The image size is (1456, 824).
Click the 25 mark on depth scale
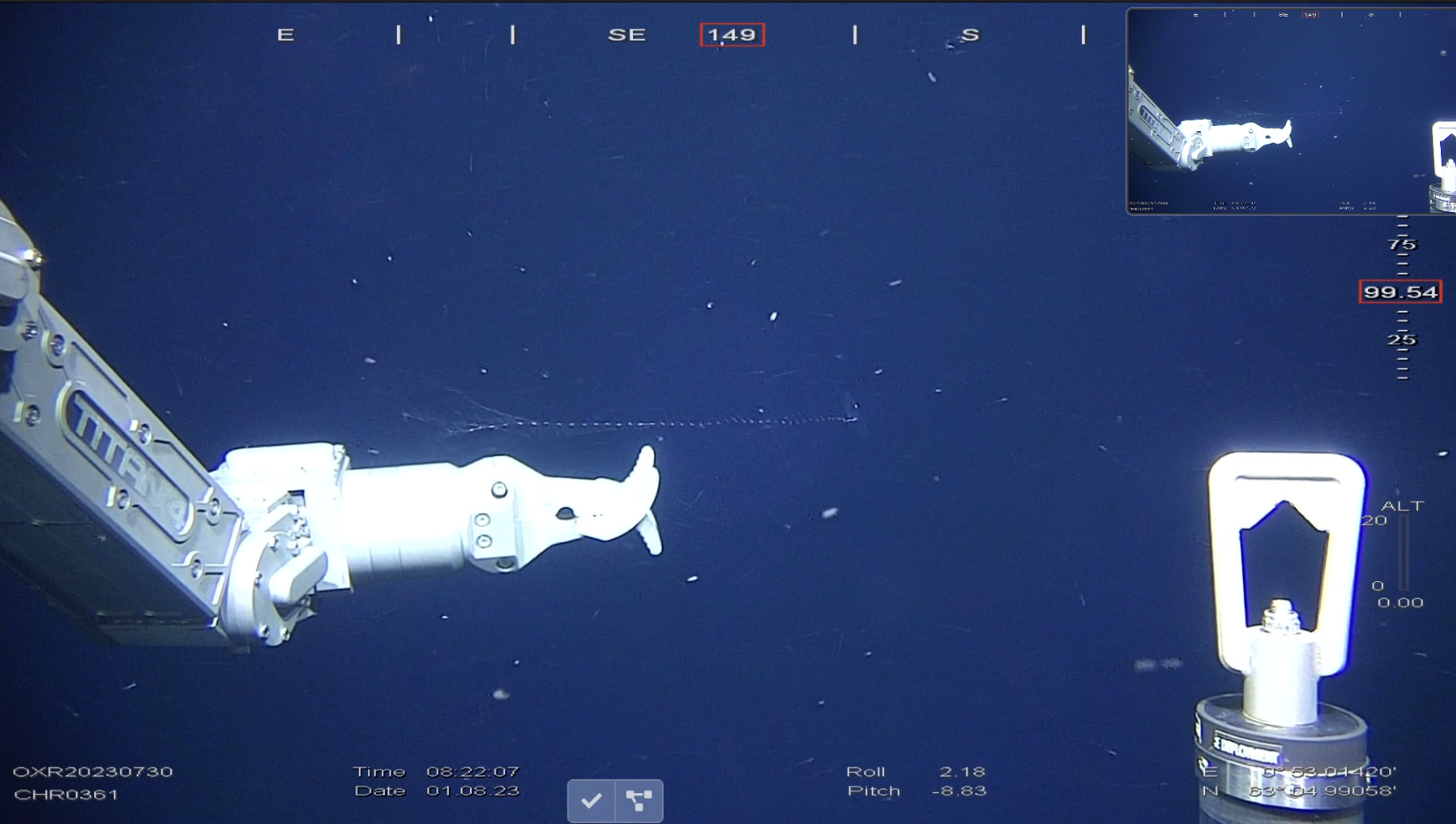(x=1401, y=339)
